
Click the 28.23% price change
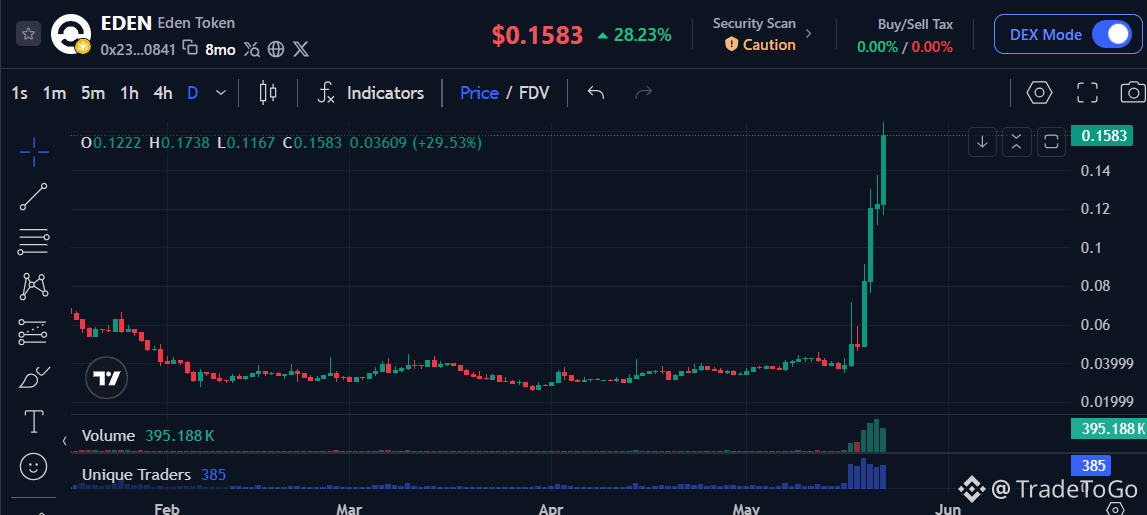[634, 34]
